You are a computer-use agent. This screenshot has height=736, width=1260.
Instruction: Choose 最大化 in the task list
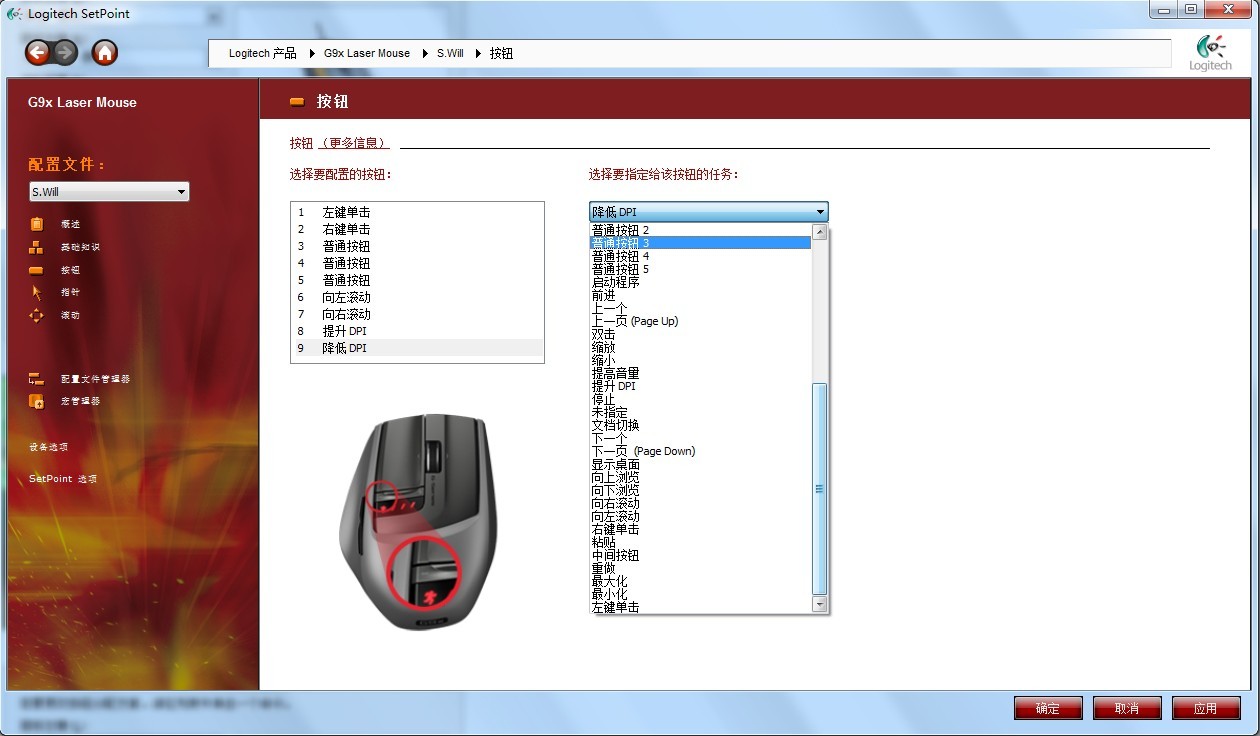point(701,581)
